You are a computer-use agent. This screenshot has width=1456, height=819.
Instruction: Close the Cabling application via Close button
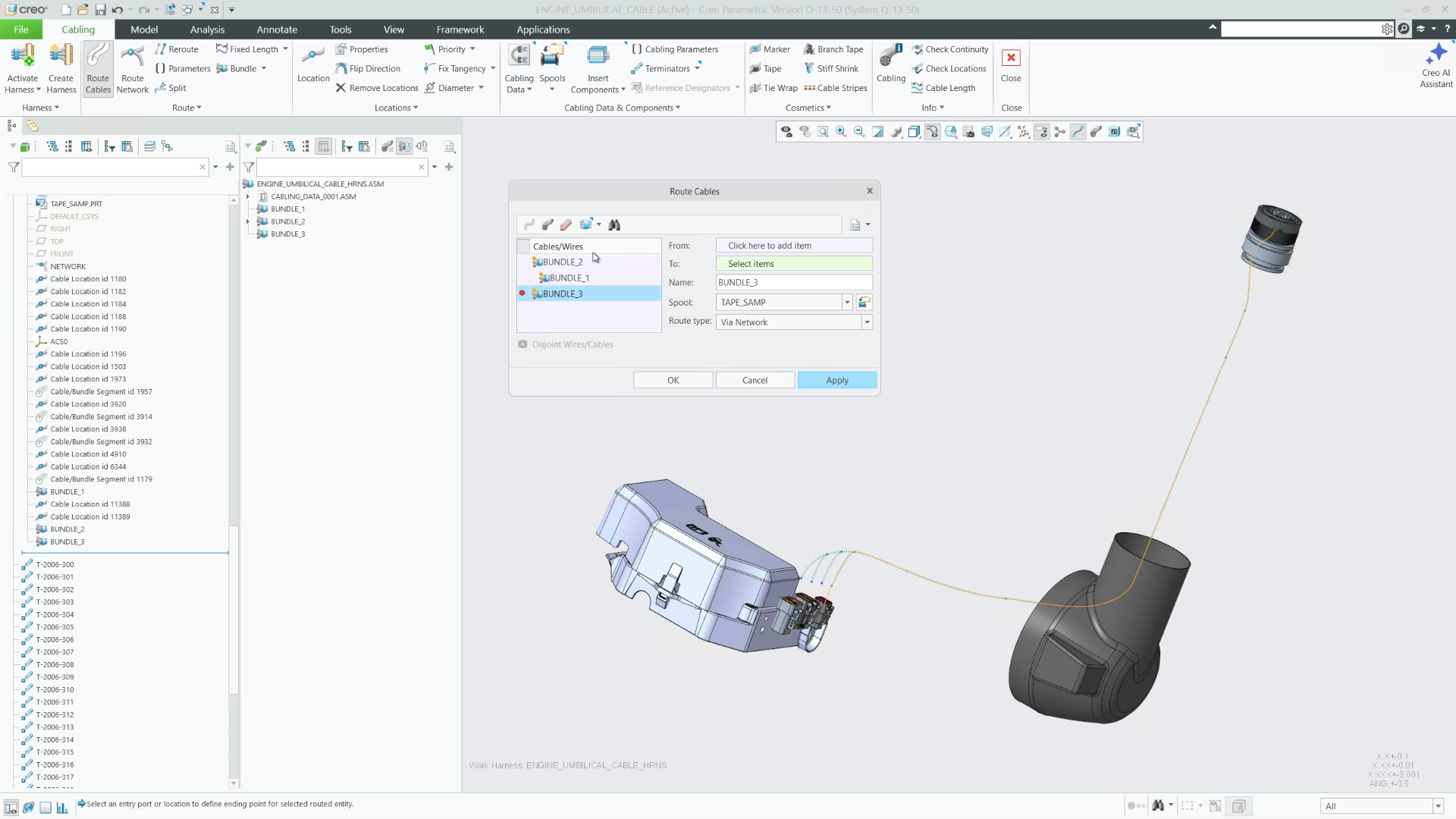pos(1011,64)
